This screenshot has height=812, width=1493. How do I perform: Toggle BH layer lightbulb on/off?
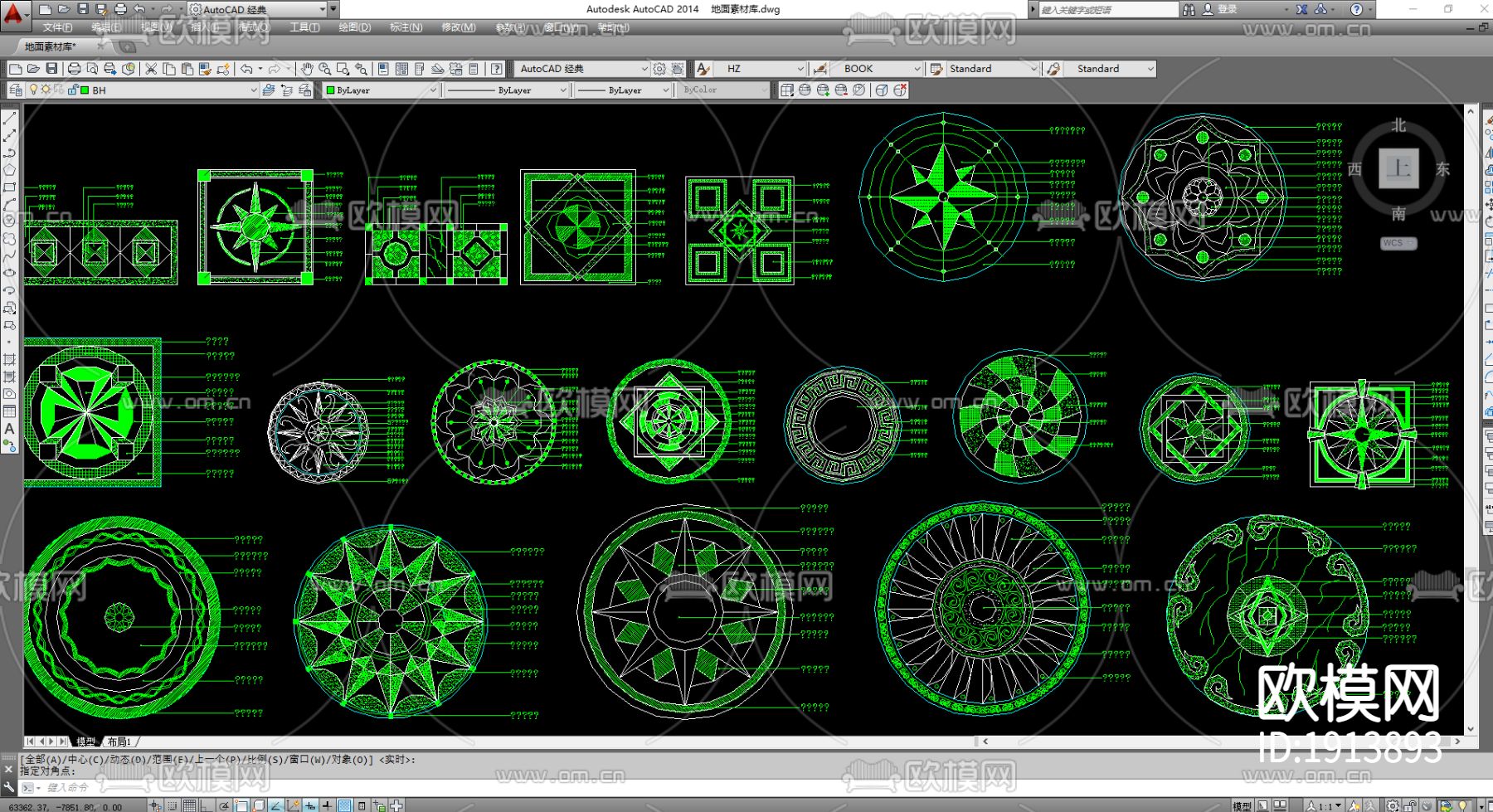tap(33, 90)
